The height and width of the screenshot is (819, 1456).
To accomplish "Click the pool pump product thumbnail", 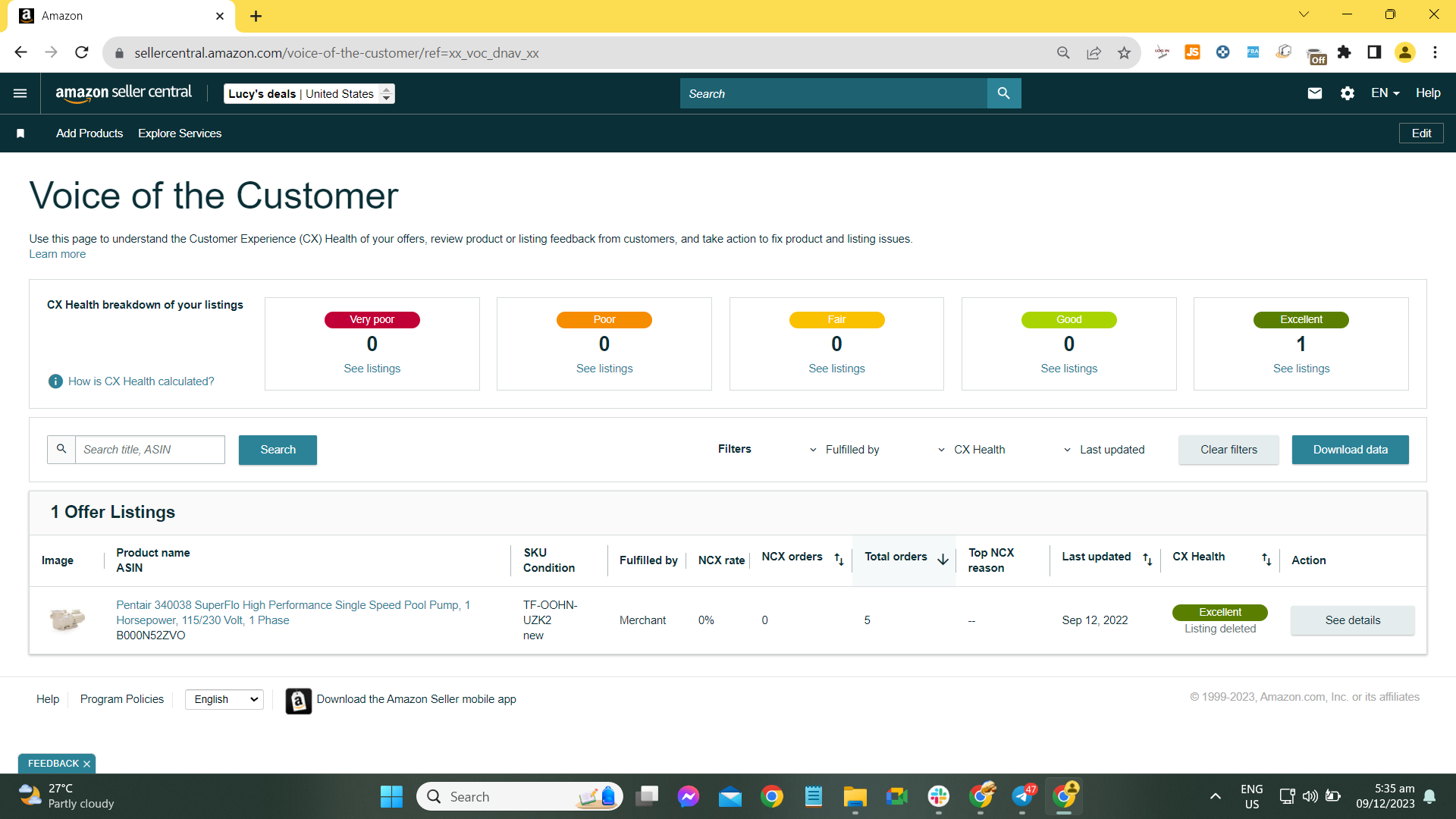I will coord(67,620).
